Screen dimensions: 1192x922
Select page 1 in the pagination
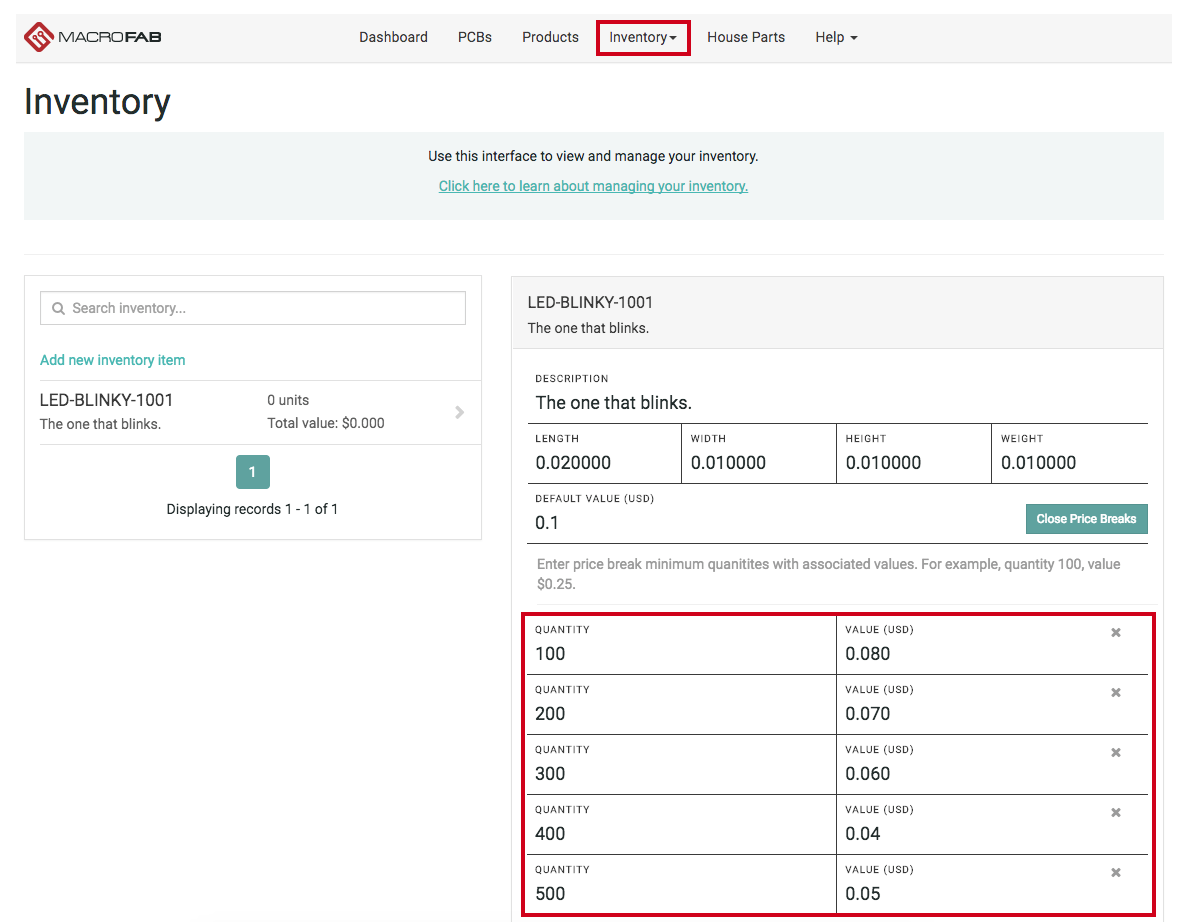click(x=252, y=472)
